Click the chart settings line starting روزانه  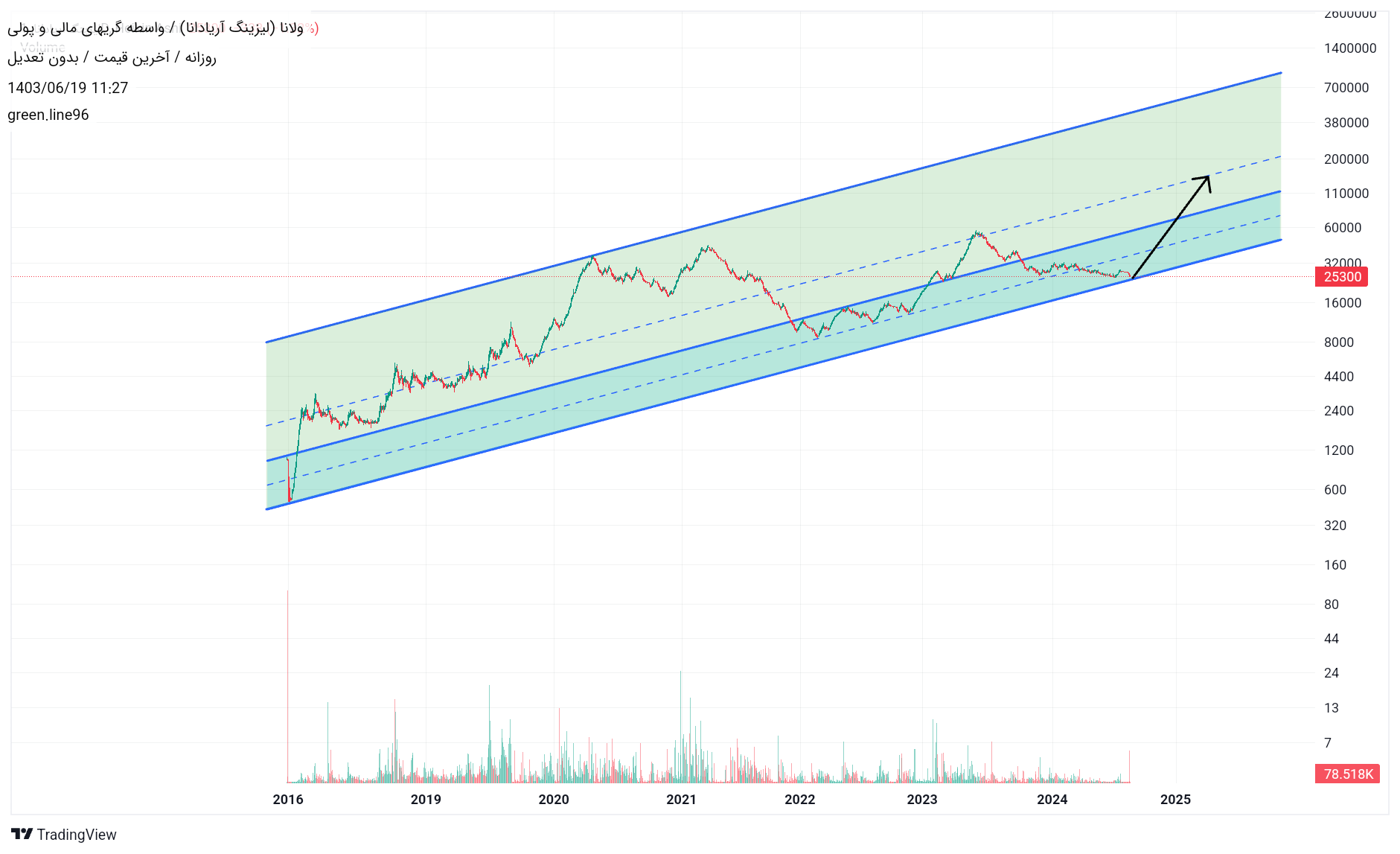click(x=112, y=57)
